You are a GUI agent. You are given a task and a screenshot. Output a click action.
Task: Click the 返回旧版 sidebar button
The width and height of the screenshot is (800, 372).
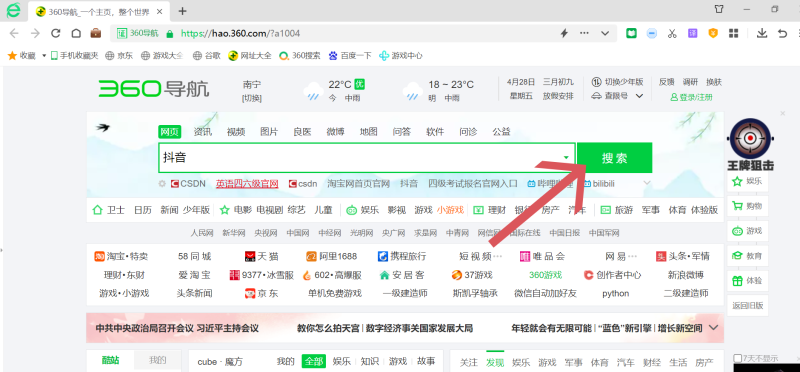[747, 305]
